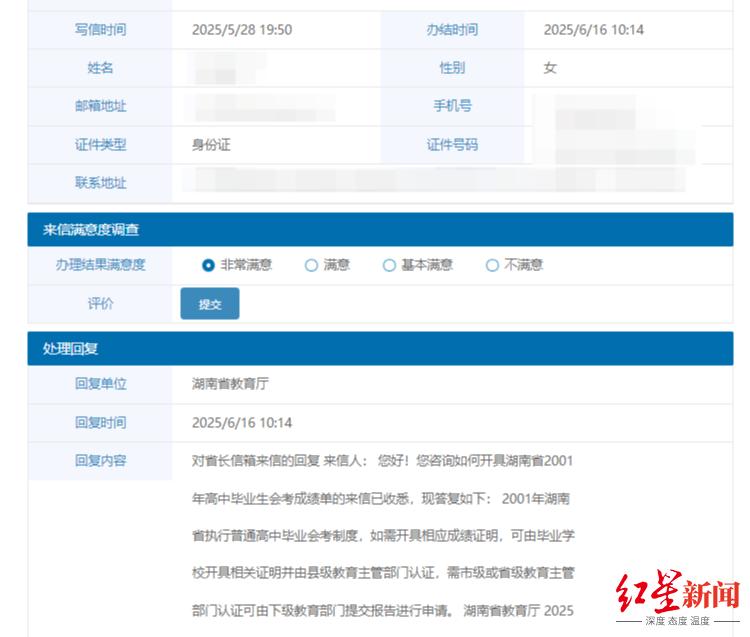Click the 回复内容 reply text paragraph
Screen dimensions: 750x637
point(383,535)
